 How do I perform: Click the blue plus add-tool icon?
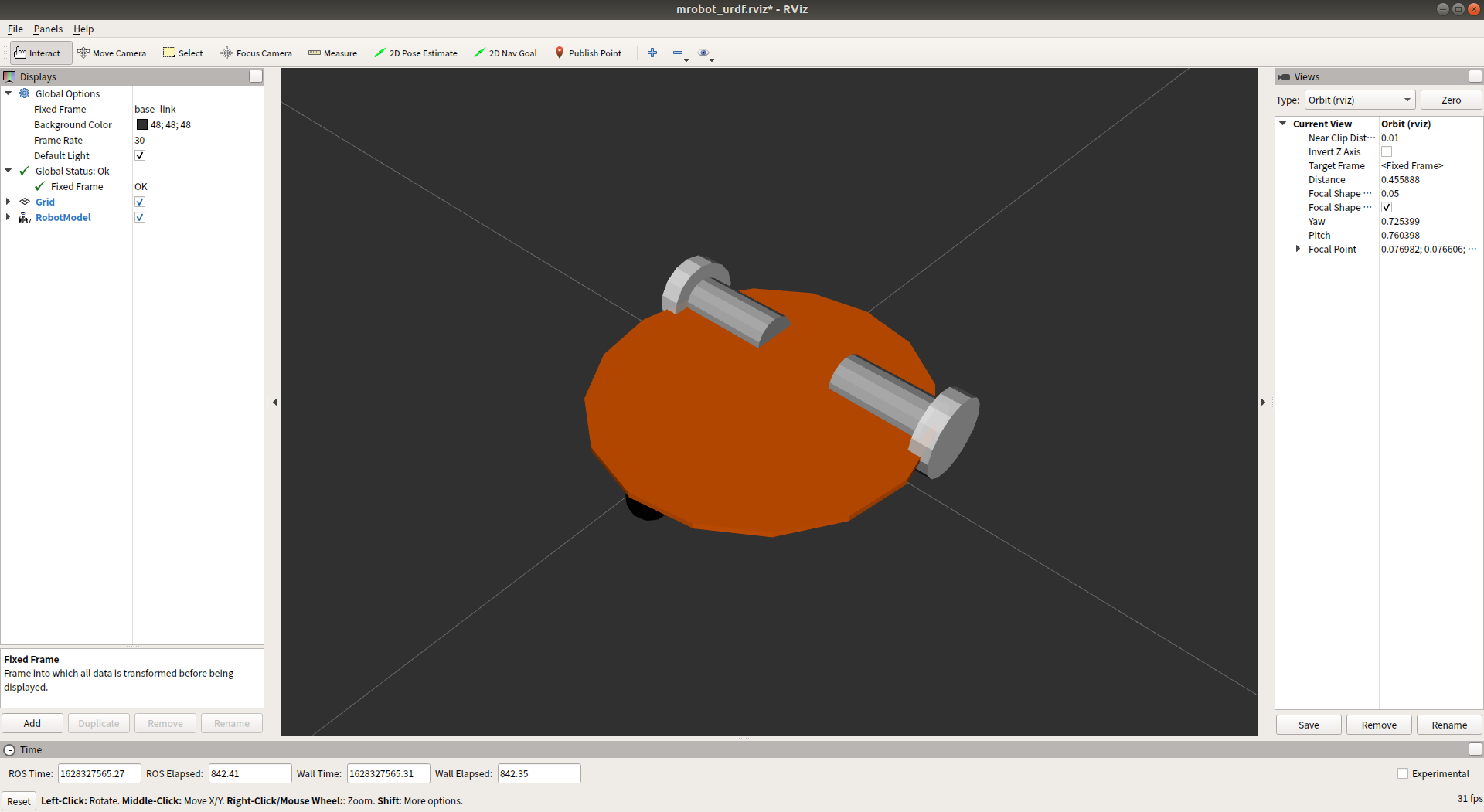652,53
